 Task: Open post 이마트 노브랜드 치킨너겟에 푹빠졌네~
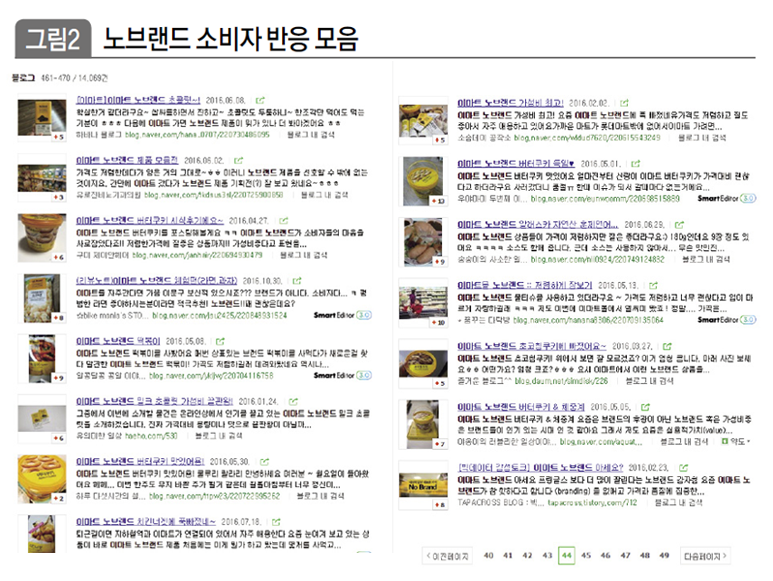coord(146,522)
